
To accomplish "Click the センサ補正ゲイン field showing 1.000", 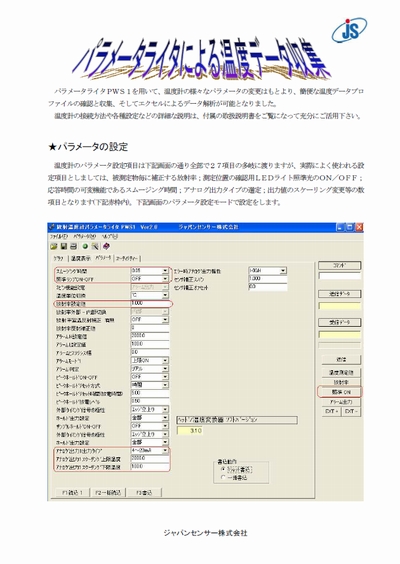I will [268, 279].
